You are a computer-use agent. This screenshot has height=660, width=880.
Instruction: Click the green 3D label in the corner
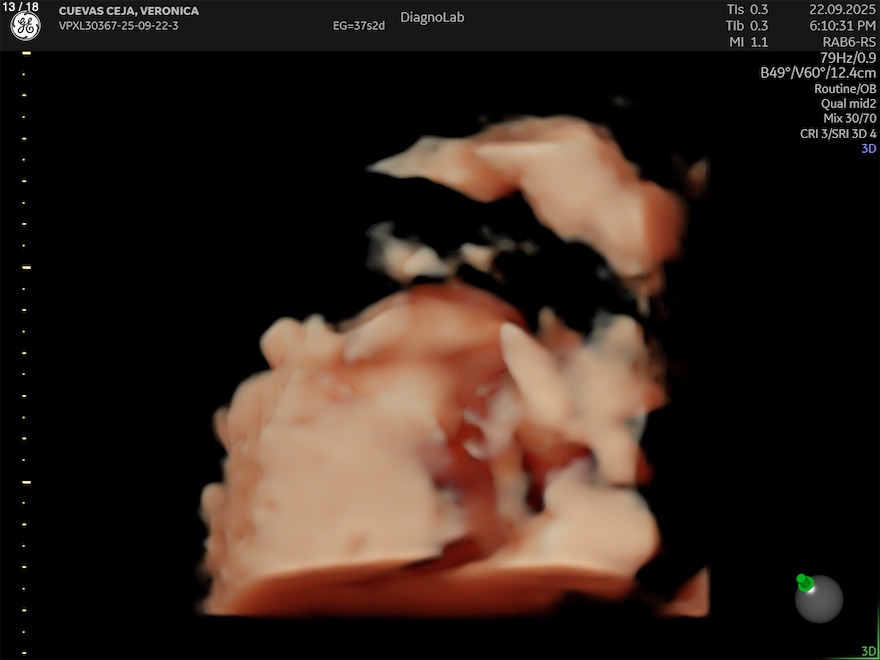(868, 651)
